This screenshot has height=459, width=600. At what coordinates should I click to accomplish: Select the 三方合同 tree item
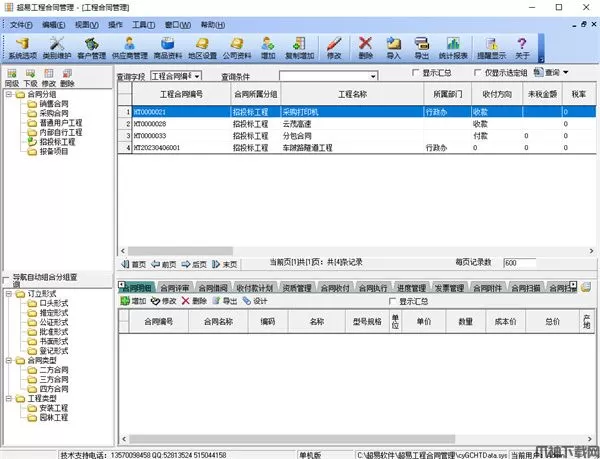tap(54, 379)
